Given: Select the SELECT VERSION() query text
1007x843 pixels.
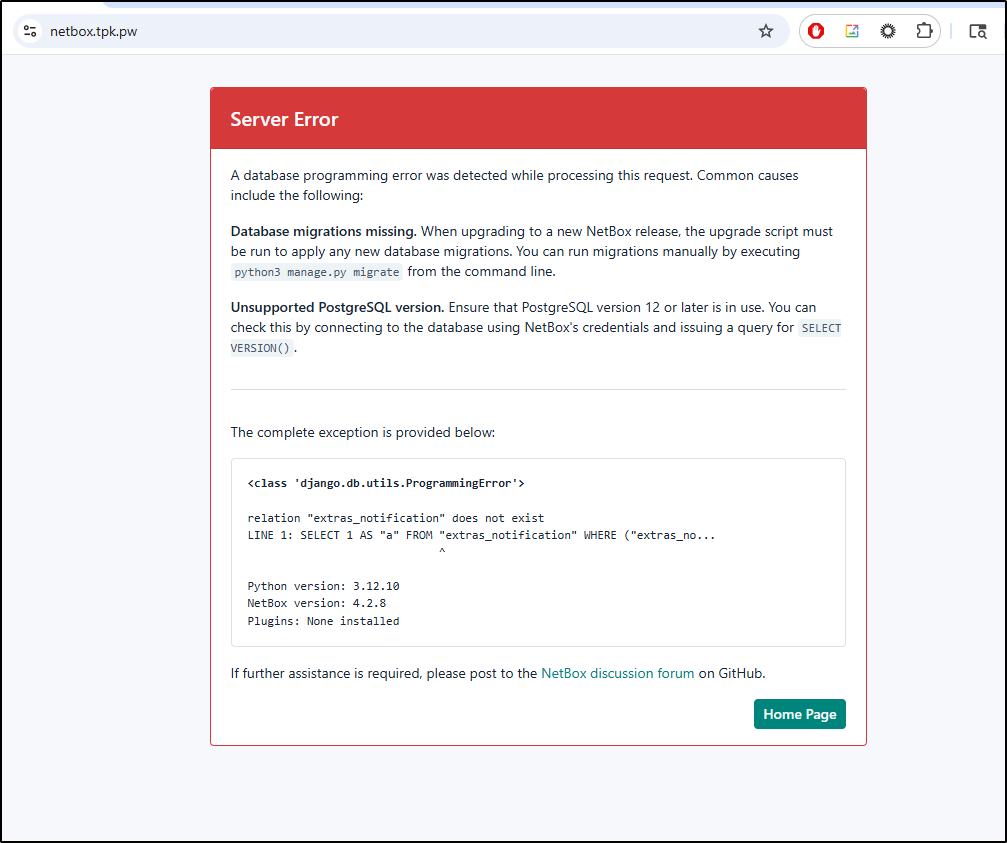Looking at the screenshot, I should (x=536, y=338).
